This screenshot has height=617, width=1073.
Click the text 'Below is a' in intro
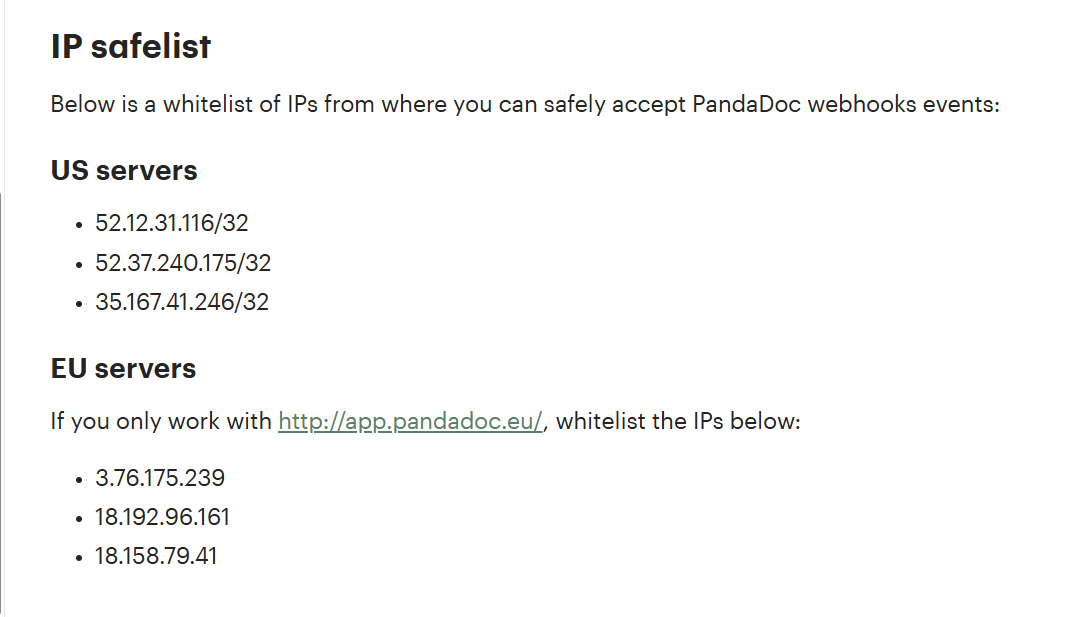[x=103, y=104]
